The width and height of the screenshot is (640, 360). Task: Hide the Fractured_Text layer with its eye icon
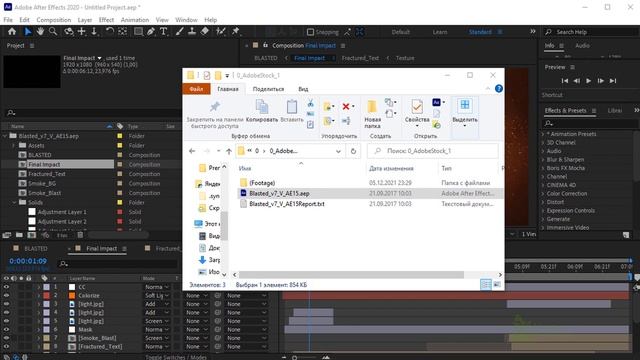coord(6,347)
